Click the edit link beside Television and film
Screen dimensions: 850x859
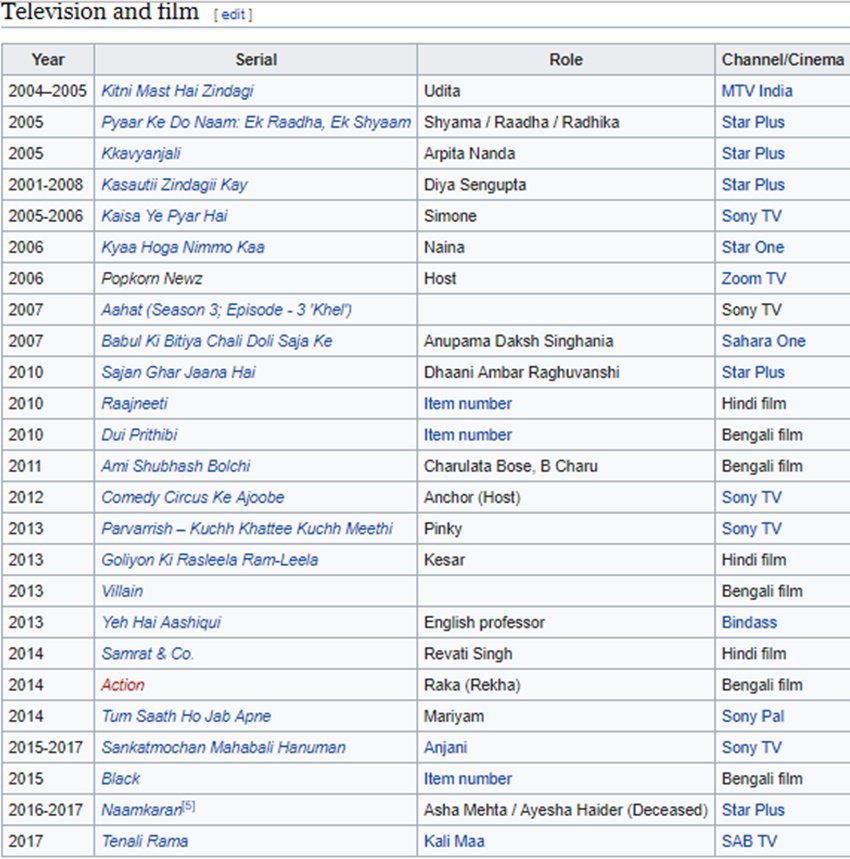(233, 15)
